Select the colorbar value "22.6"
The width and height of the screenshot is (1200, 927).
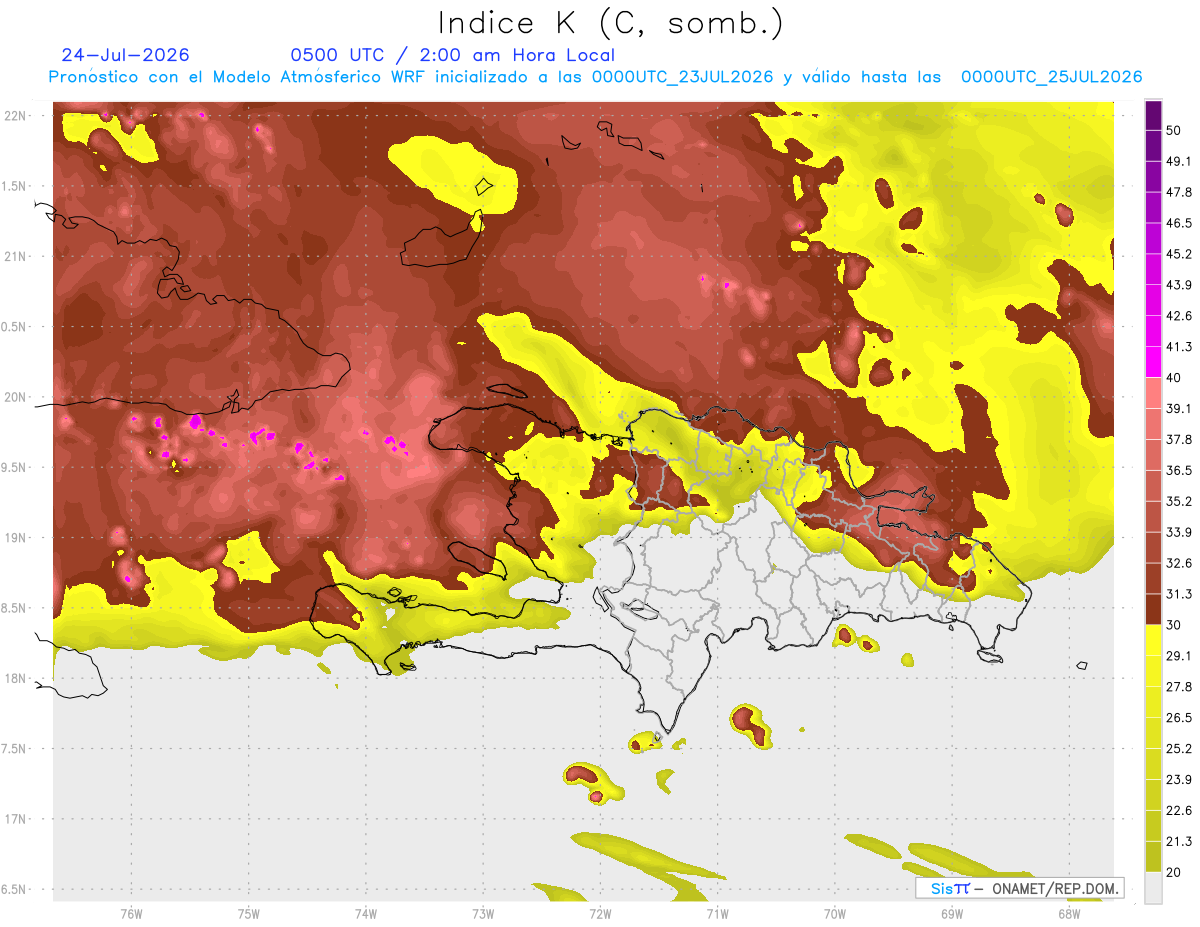[1179, 810]
